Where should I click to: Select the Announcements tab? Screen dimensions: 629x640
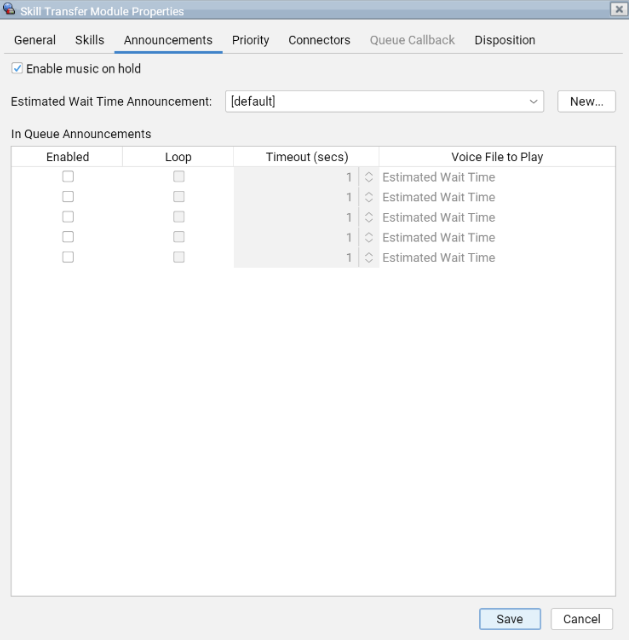[168, 40]
